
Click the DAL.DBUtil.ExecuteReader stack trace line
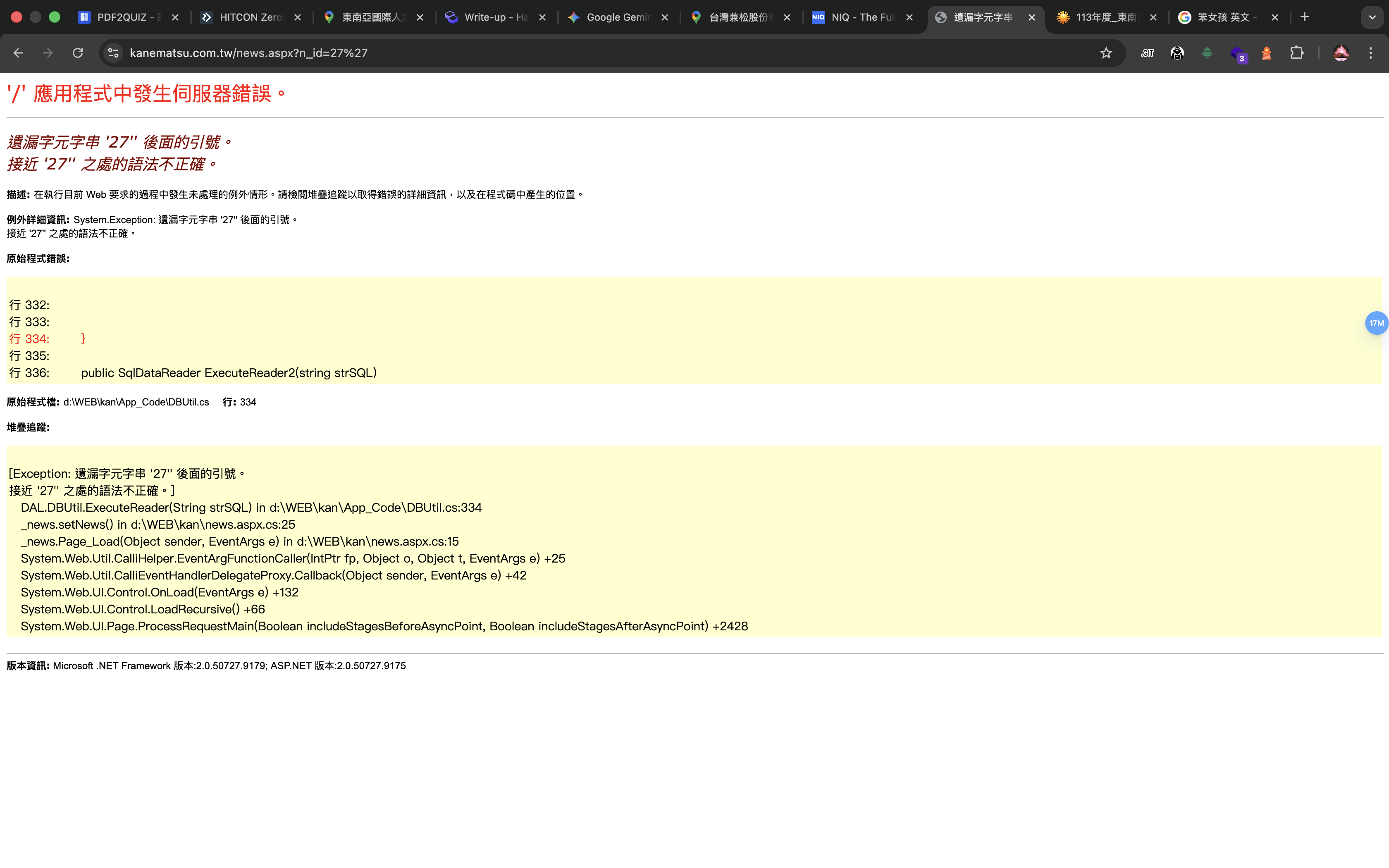coord(251,508)
